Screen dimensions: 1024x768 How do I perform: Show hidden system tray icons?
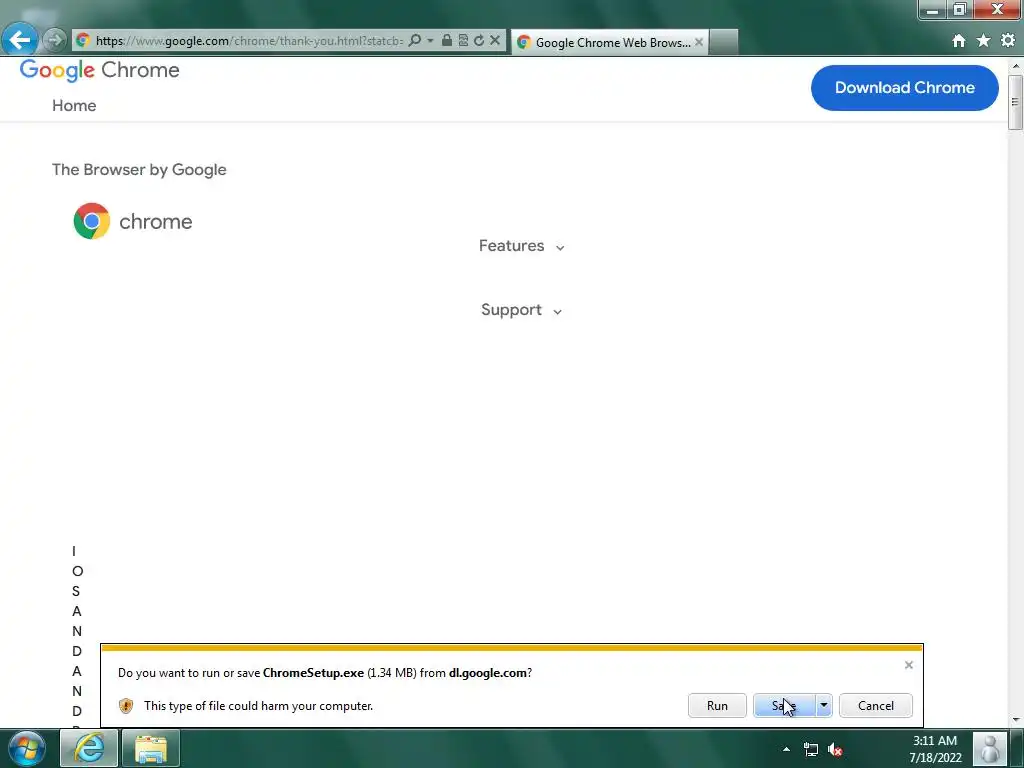(786, 750)
